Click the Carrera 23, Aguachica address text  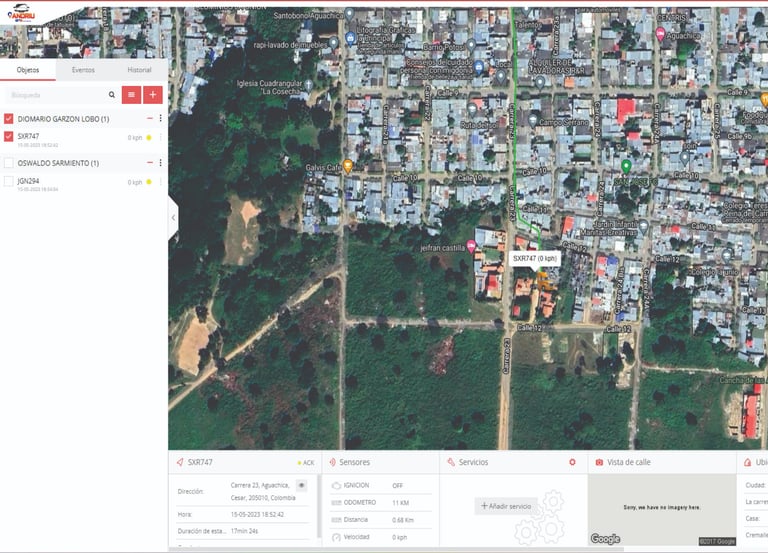coord(263,491)
